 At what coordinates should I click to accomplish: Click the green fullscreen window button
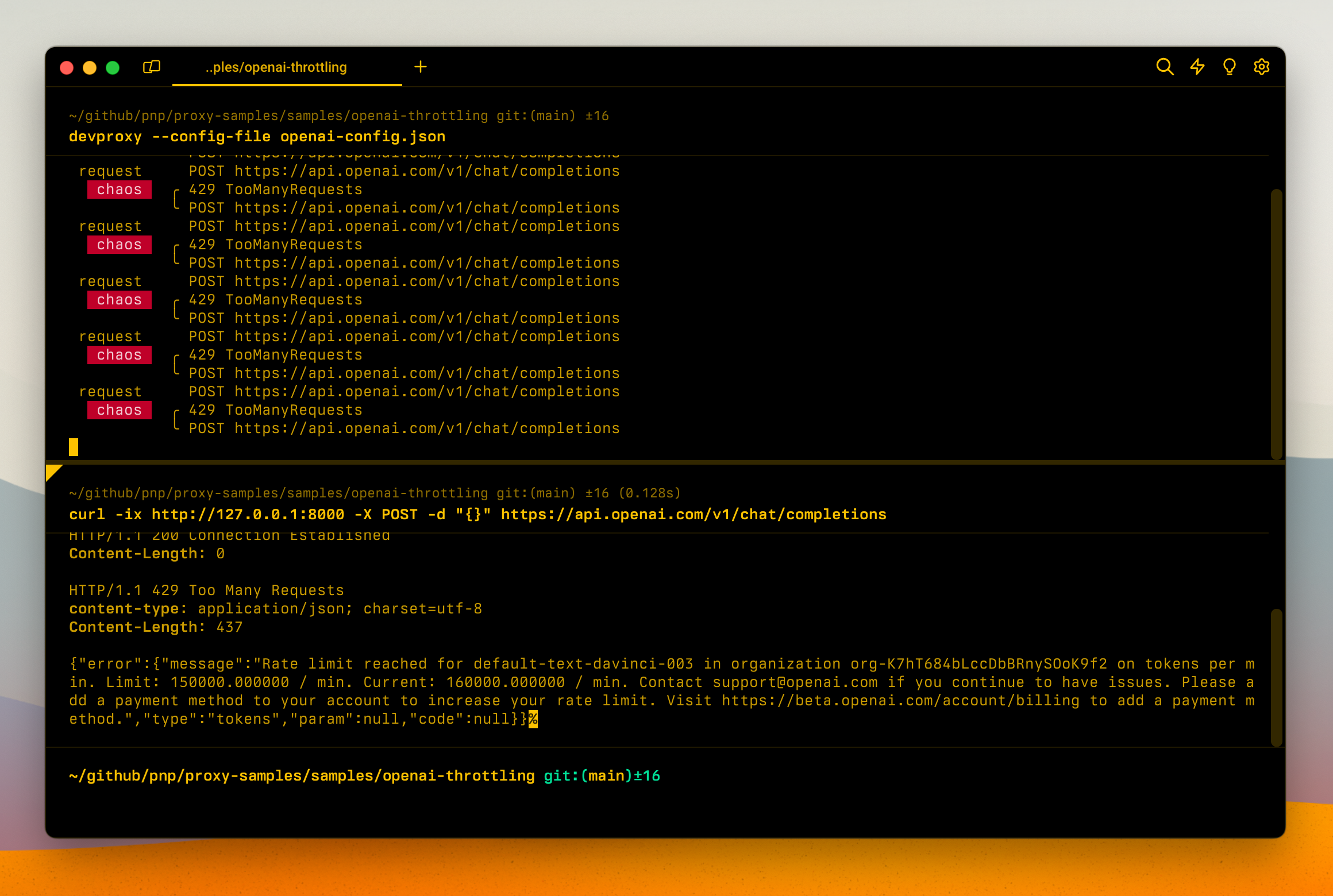click(x=113, y=68)
